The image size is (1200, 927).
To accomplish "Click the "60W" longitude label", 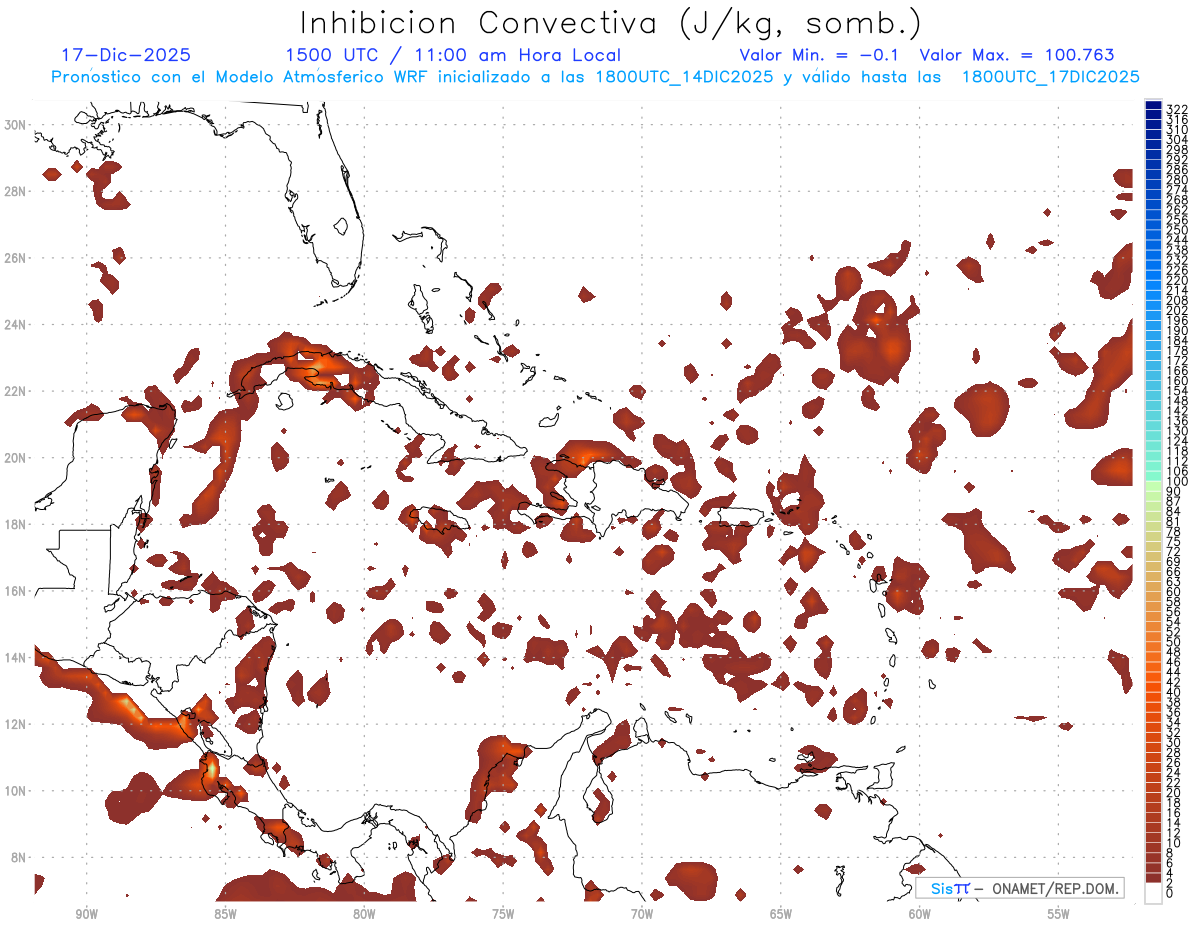I will tap(920, 914).
